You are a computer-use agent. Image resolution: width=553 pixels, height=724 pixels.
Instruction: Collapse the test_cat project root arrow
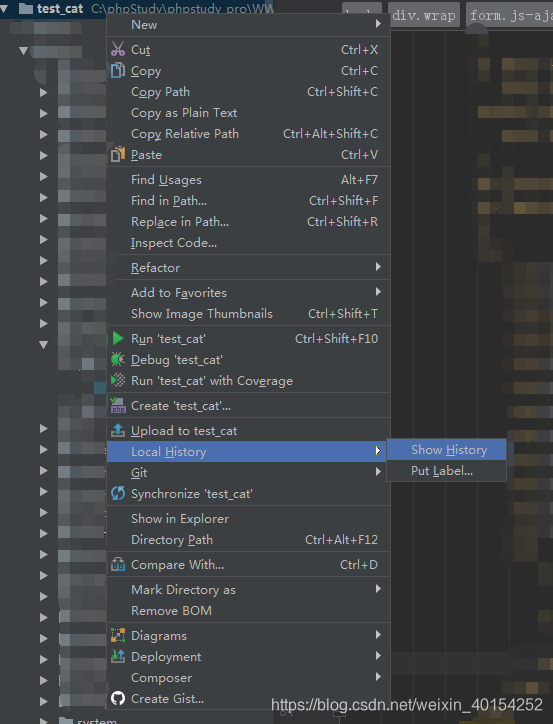click(x=4, y=7)
